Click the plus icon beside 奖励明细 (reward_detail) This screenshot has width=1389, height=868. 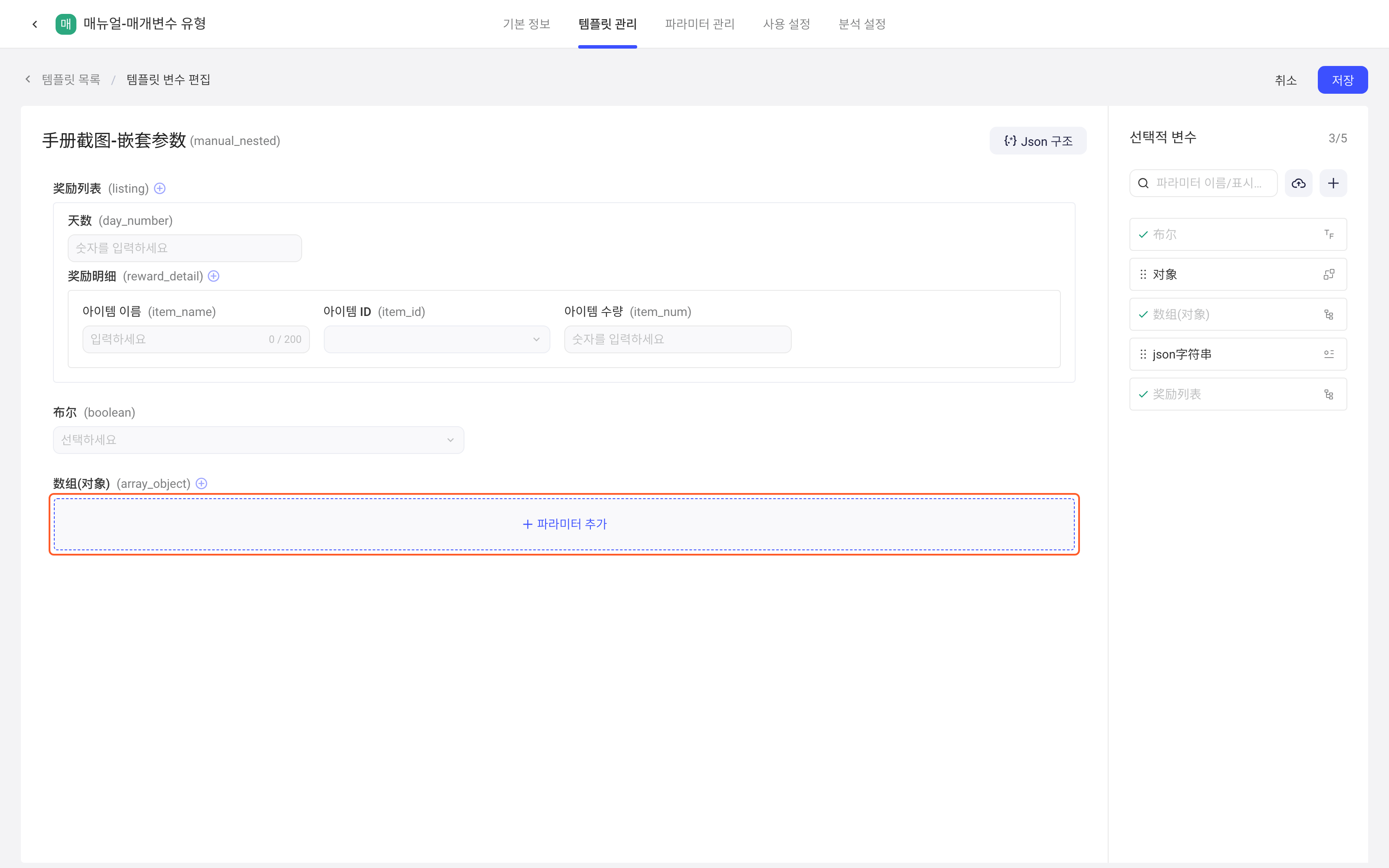(214, 276)
